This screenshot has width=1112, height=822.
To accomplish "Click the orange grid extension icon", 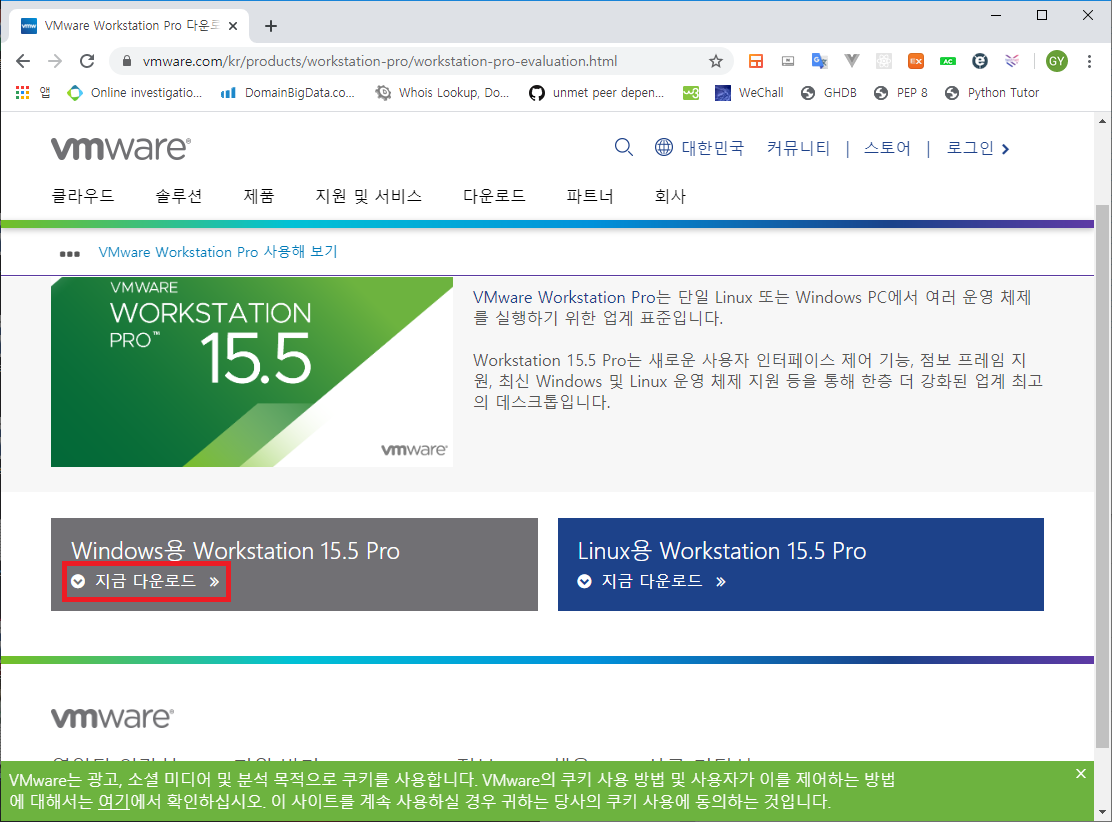I will pos(756,61).
